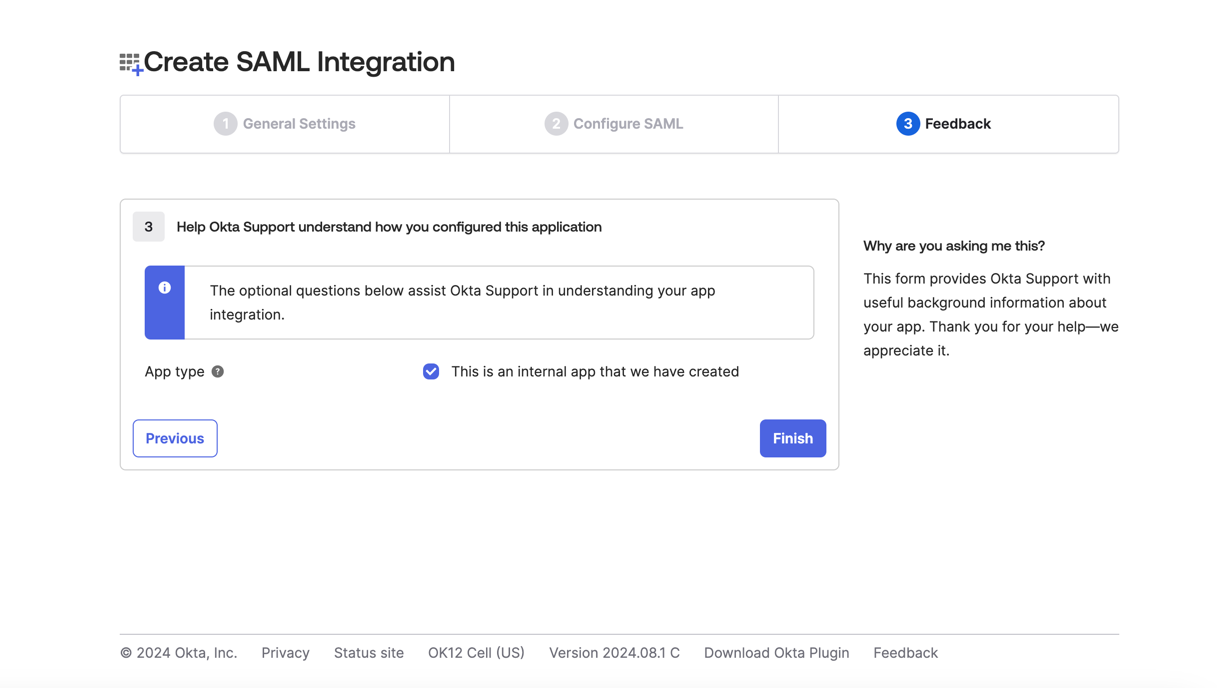Click the app grid icon beside the title

pyautogui.click(x=129, y=61)
